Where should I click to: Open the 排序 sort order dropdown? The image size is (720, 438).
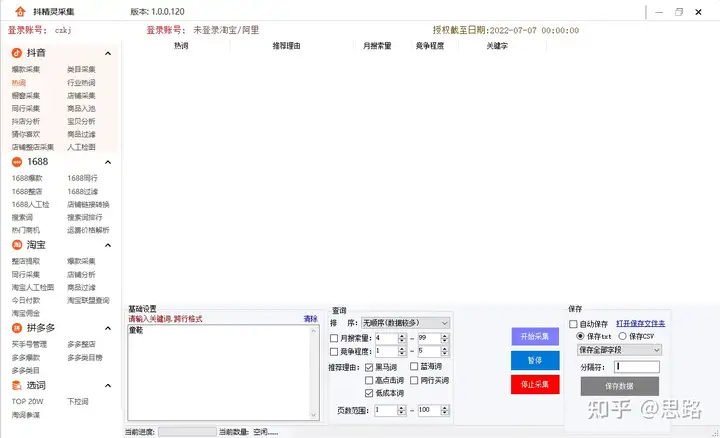(x=405, y=323)
